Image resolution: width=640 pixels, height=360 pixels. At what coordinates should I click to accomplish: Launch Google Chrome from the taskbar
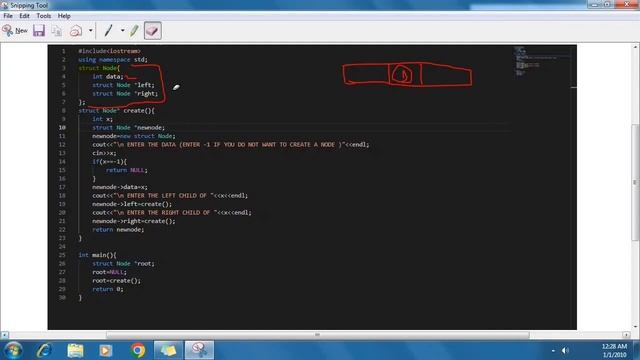point(138,350)
